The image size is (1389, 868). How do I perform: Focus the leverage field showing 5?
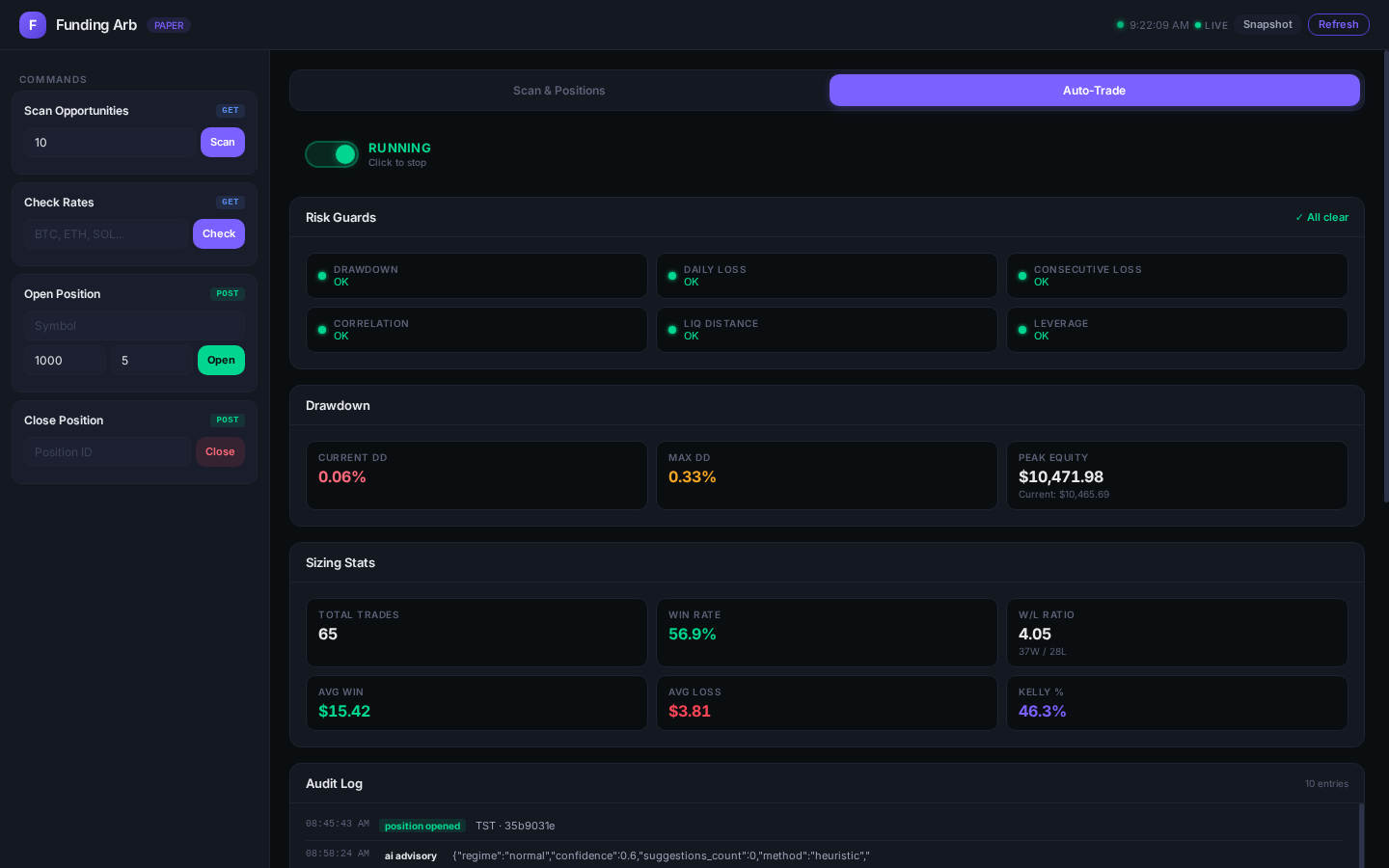(151, 361)
